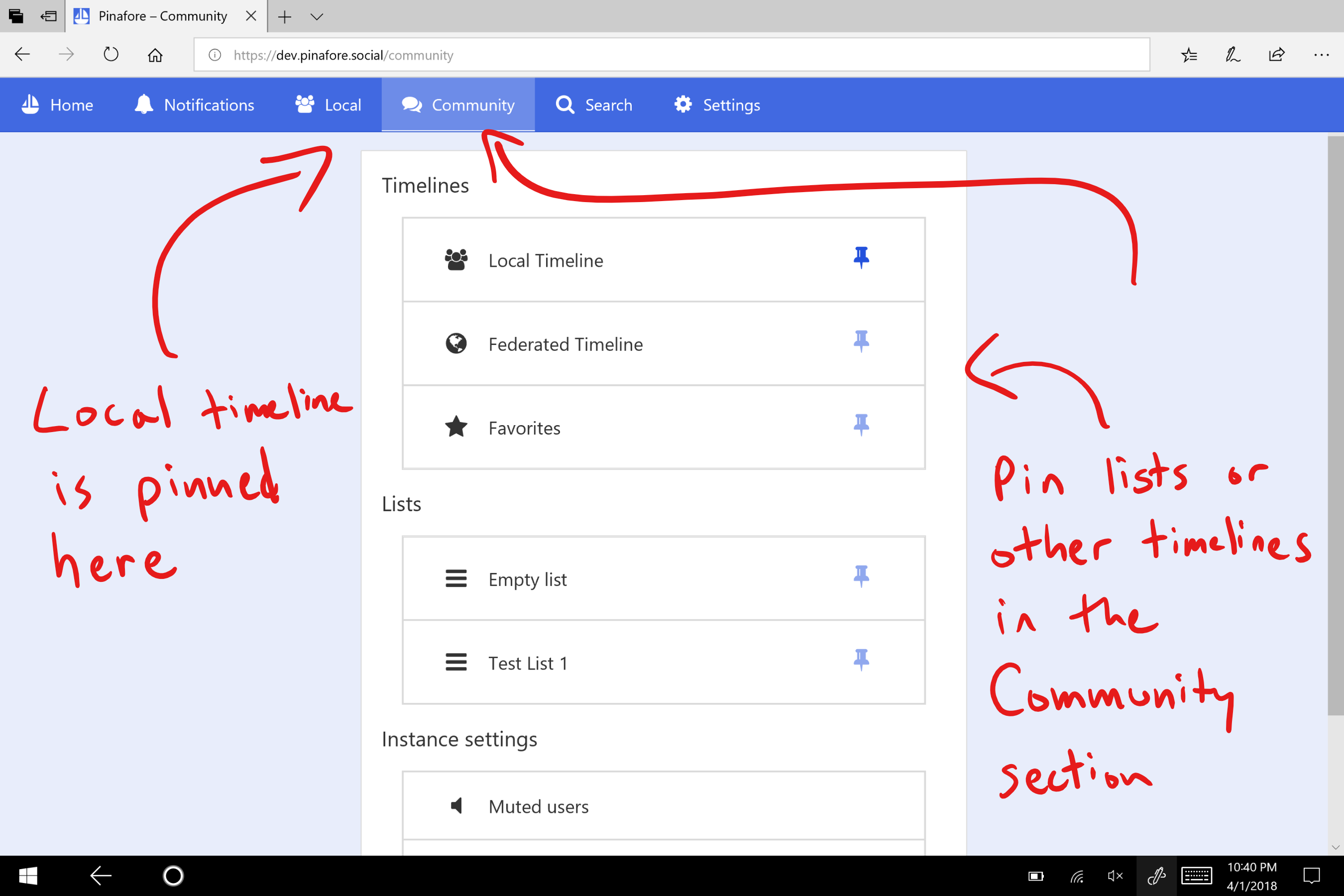This screenshot has height=896, width=1344.
Task: Open the Notifications tab
Action: 194,105
